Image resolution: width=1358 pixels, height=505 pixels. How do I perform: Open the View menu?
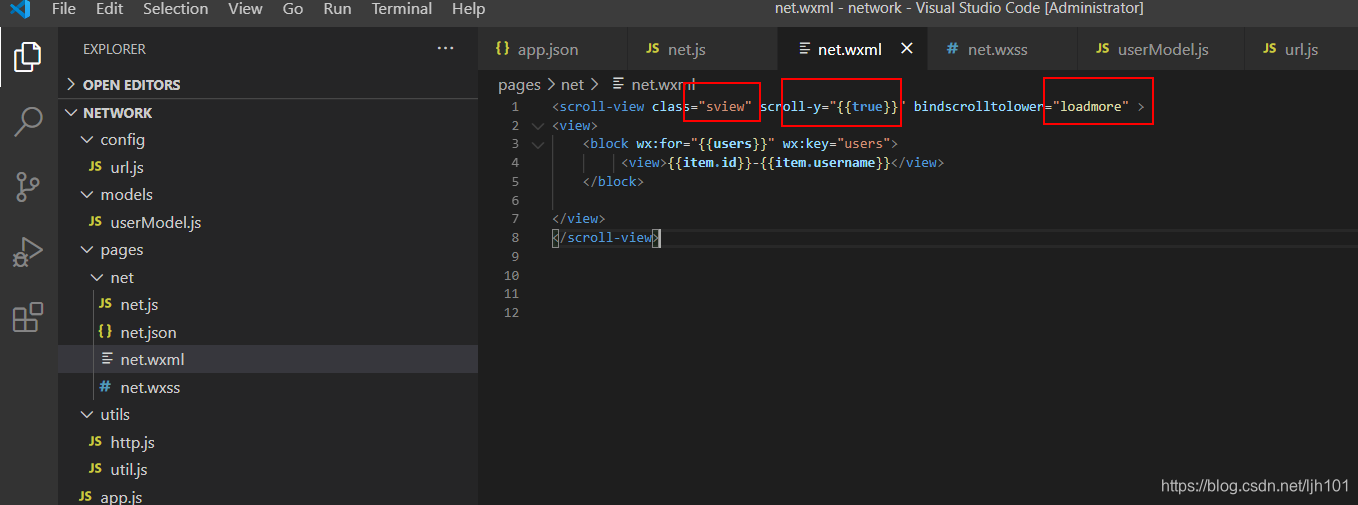tap(245, 9)
